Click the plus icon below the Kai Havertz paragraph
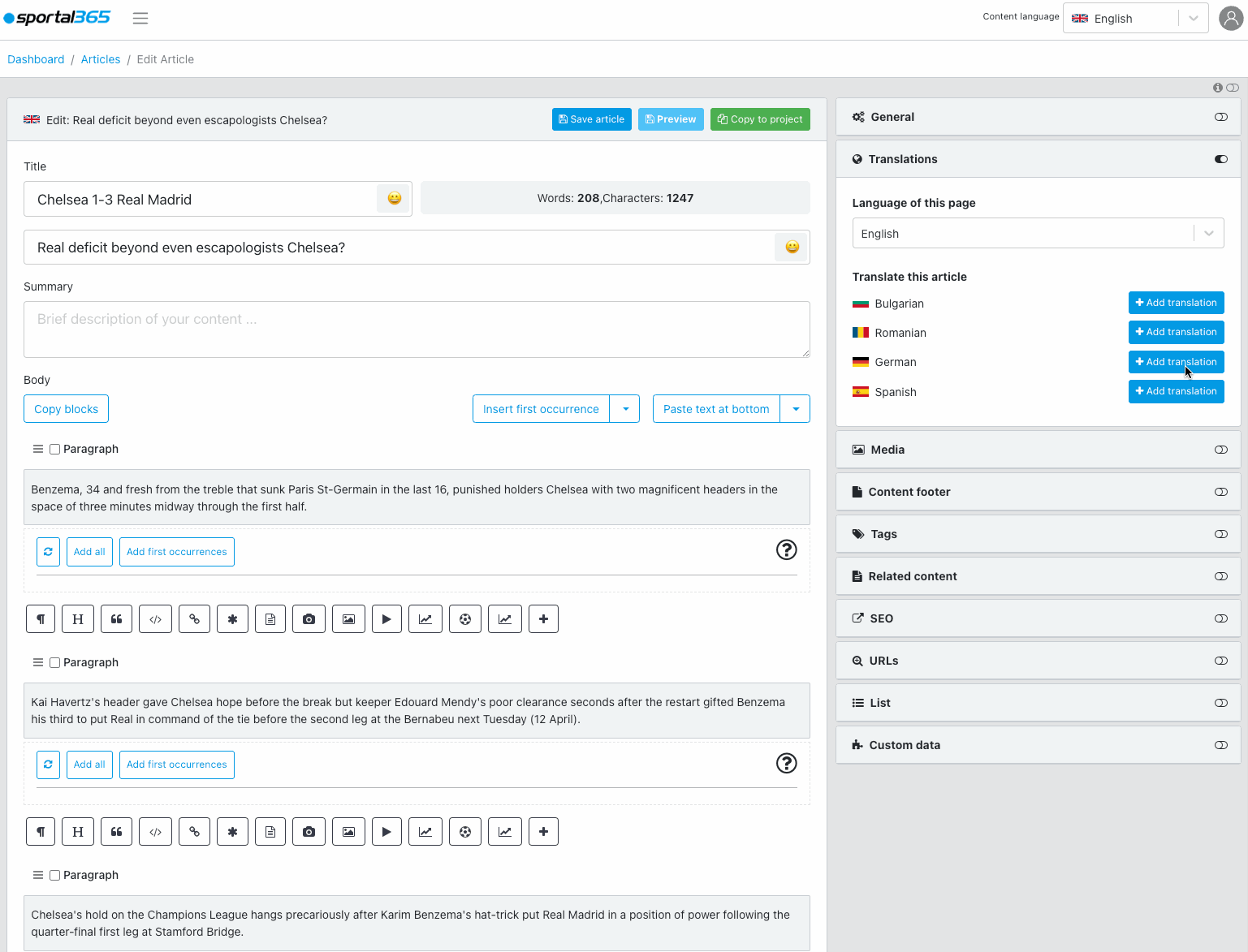The height and width of the screenshot is (952, 1248). point(543,832)
